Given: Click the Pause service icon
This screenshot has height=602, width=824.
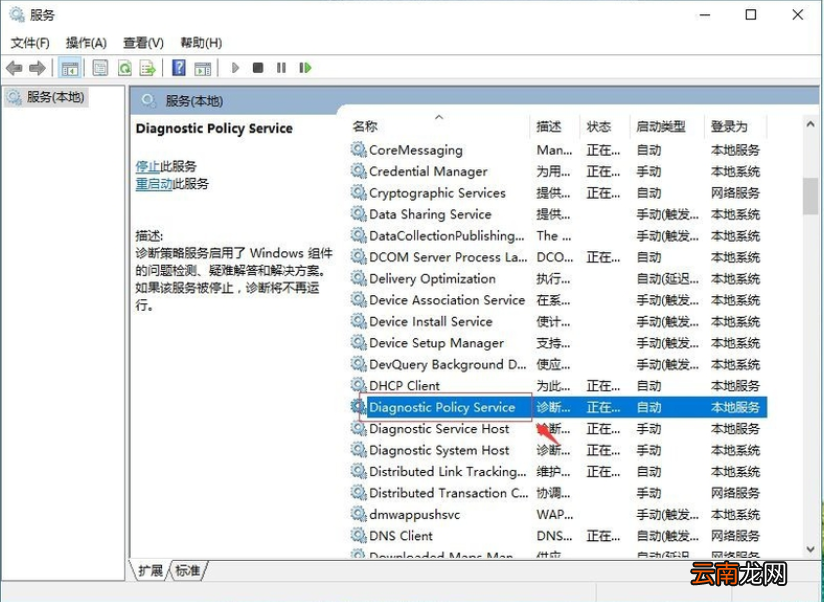Looking at the screenshot, I should (281, 68).
